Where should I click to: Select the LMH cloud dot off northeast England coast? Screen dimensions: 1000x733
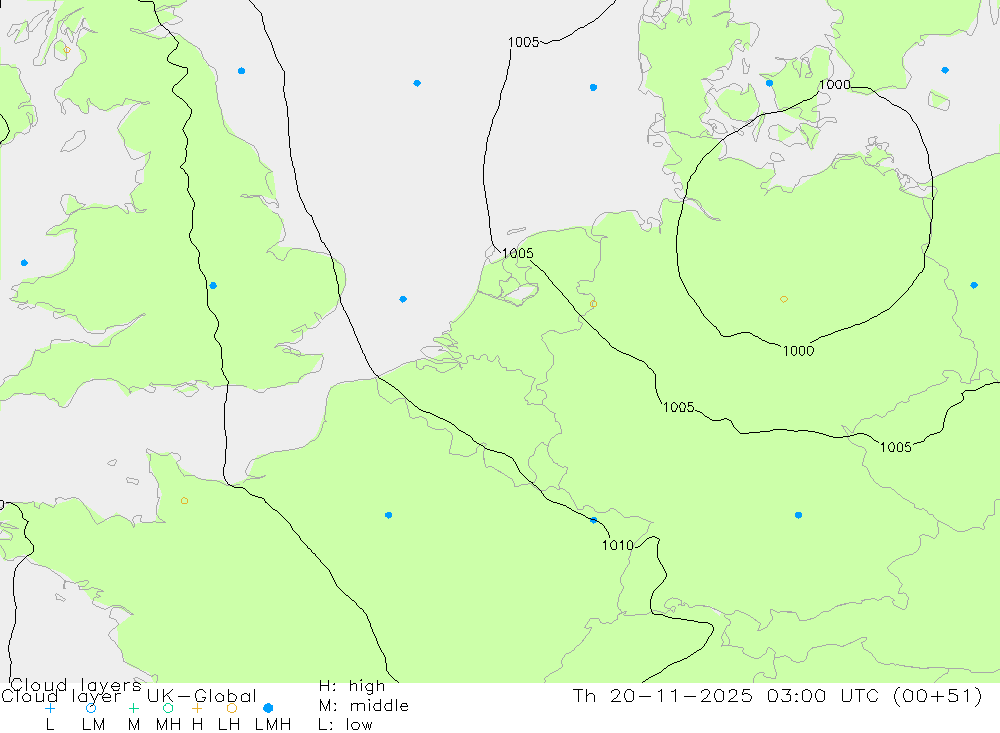tap(241, 71)
